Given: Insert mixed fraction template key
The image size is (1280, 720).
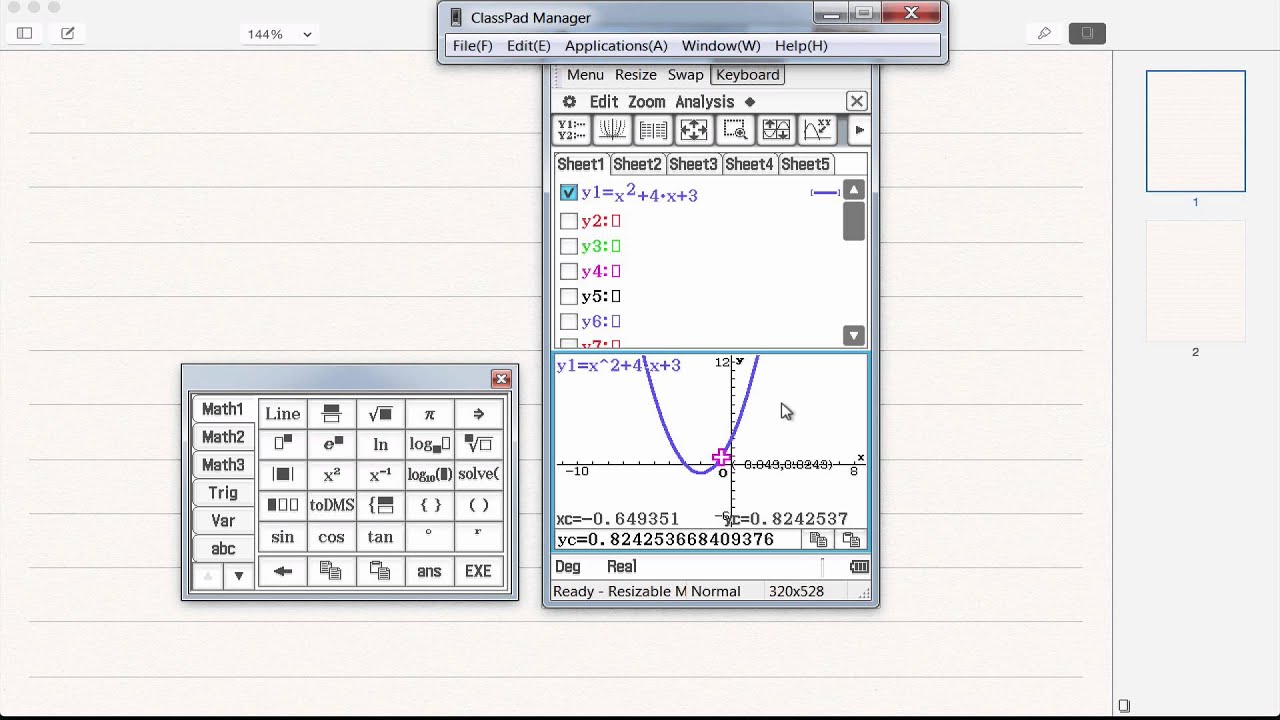Looking at the screenshot, I should coord(282,506).
